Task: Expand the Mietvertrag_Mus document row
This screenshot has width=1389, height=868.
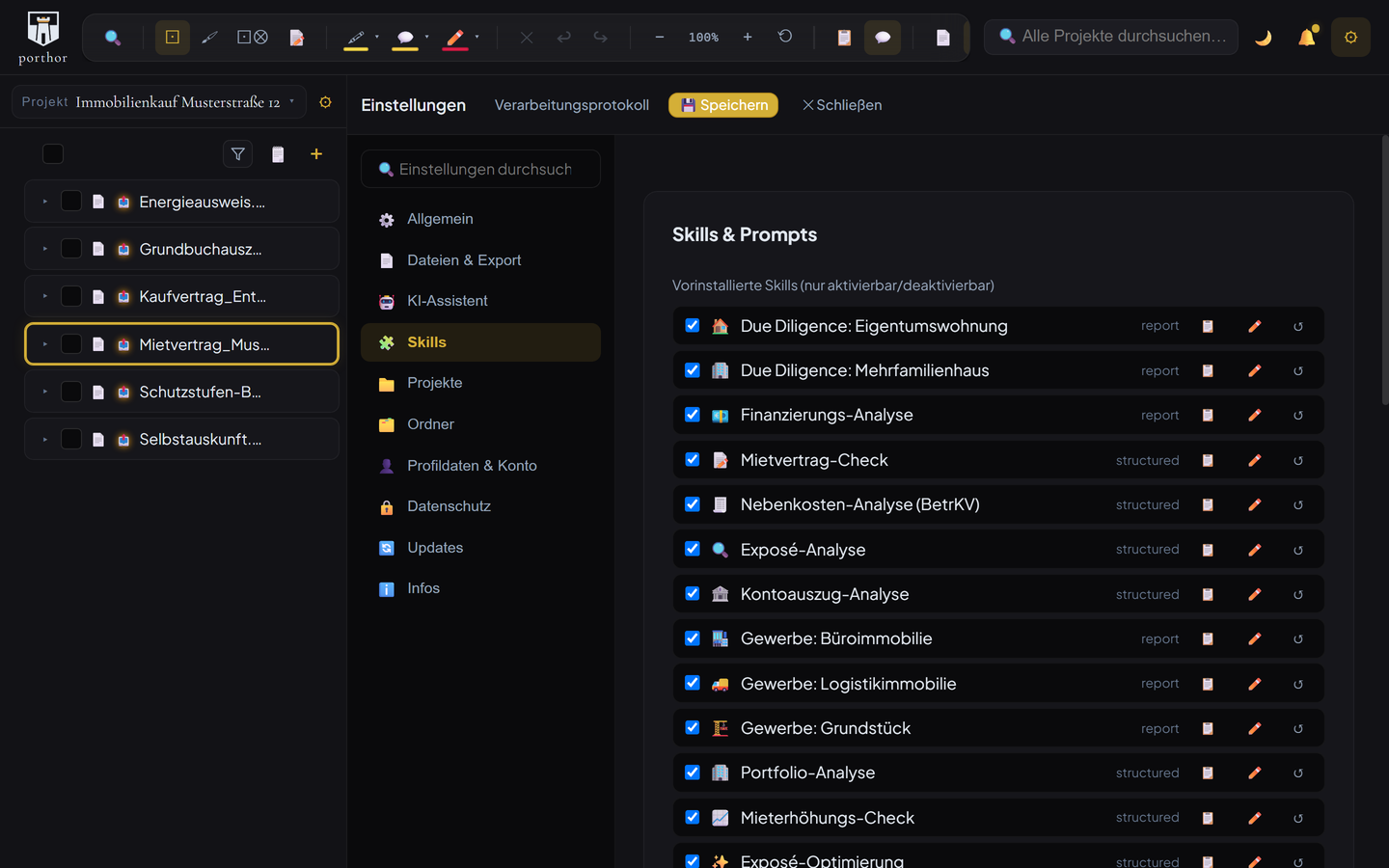Action: (44, 344)
